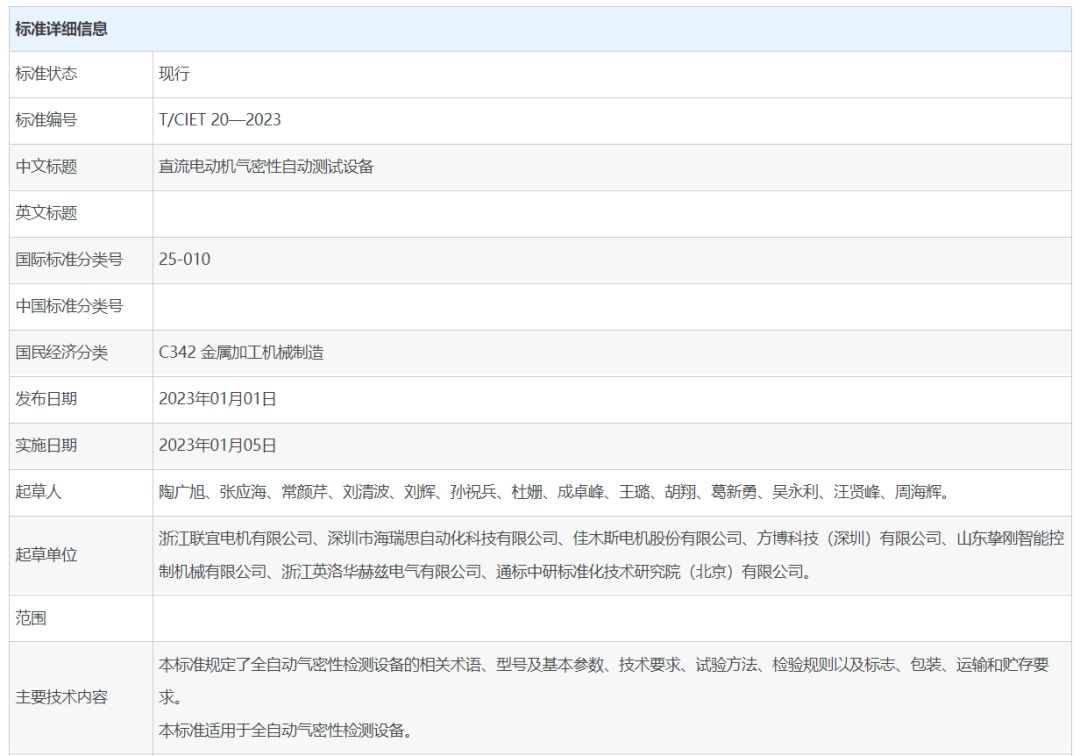The width and height of the screenshot is (1080, 756).
Task: Click the 标准详细信息 table header
Action: click(61, 29)
